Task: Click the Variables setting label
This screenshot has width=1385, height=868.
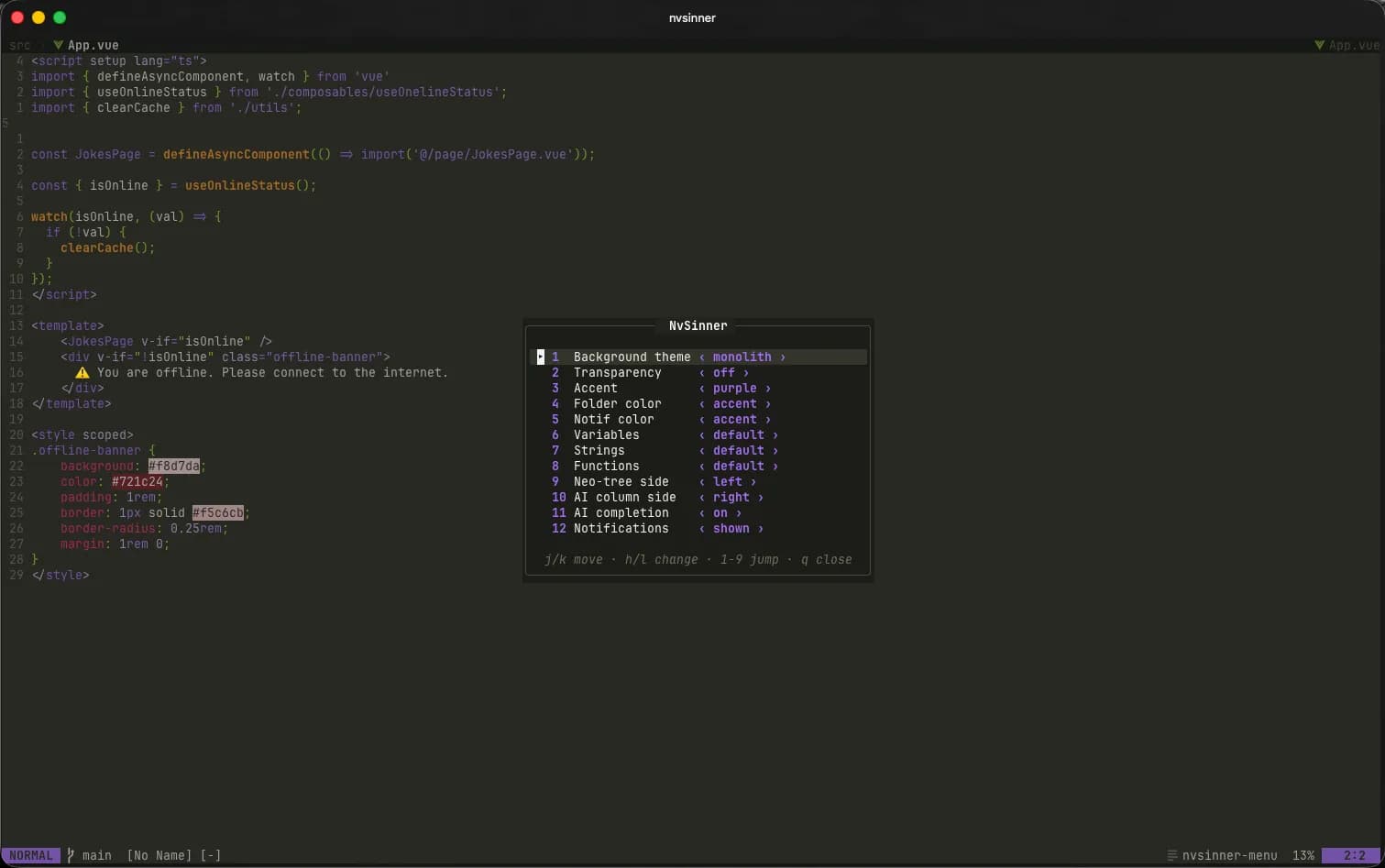Action: (x=607, y=435)
